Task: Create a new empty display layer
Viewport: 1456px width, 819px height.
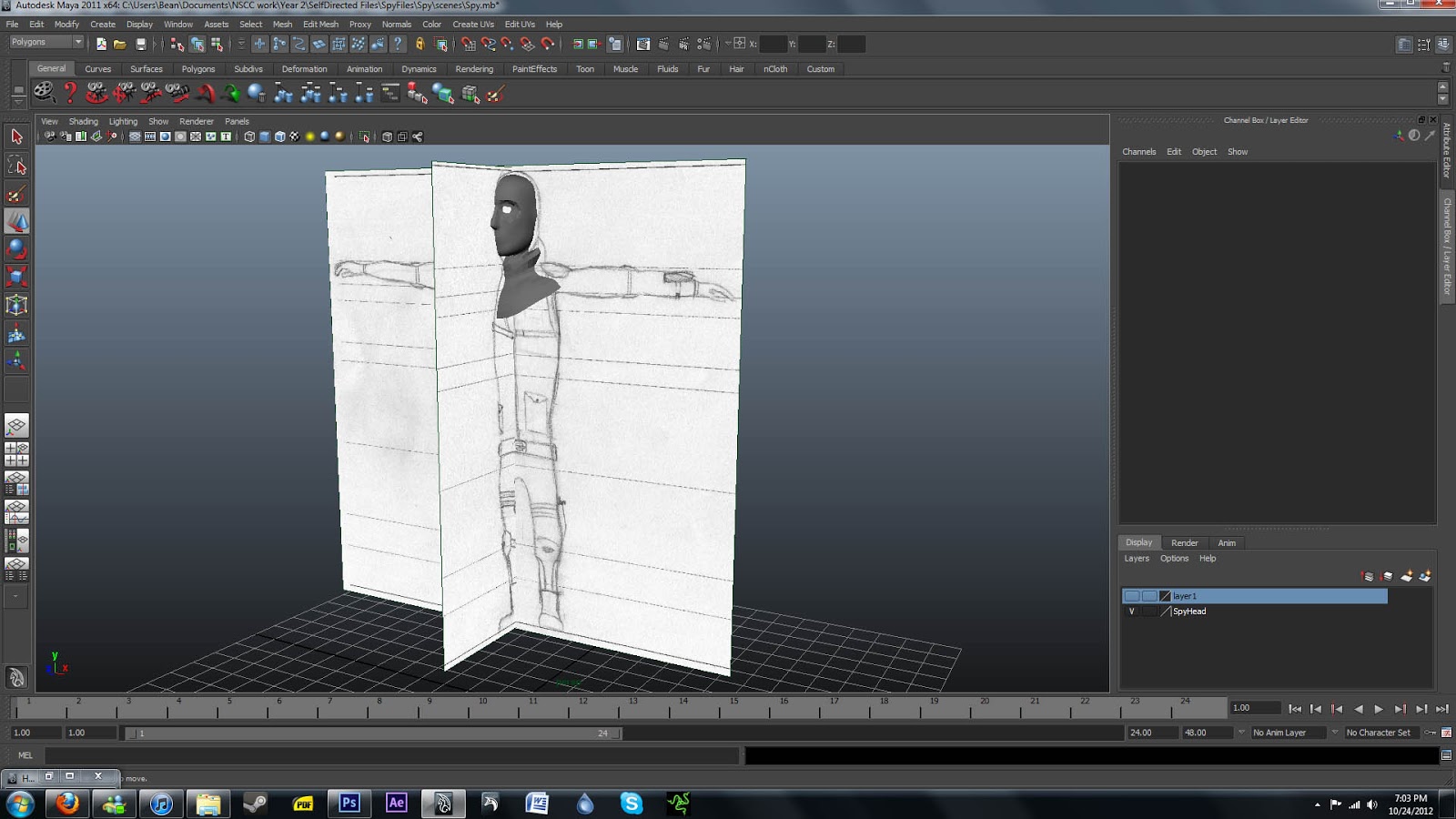Action: click(1406, 576)
